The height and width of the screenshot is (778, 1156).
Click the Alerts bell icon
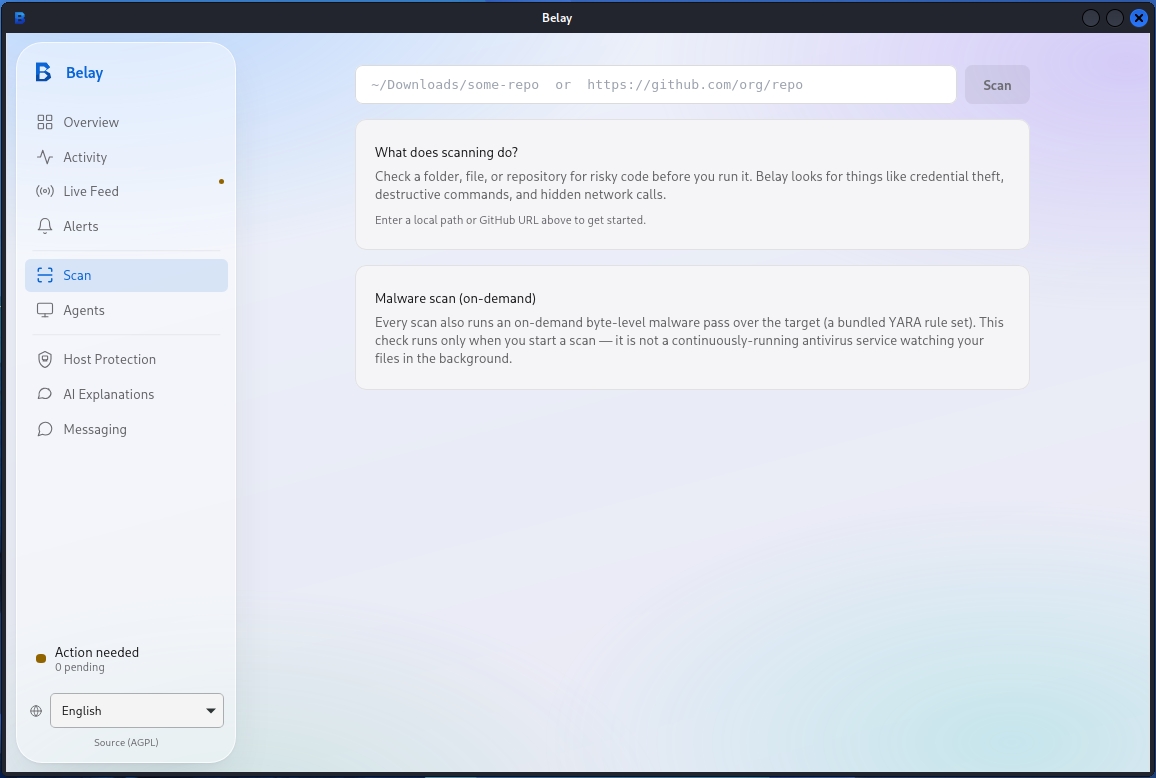tap(45, 226)
